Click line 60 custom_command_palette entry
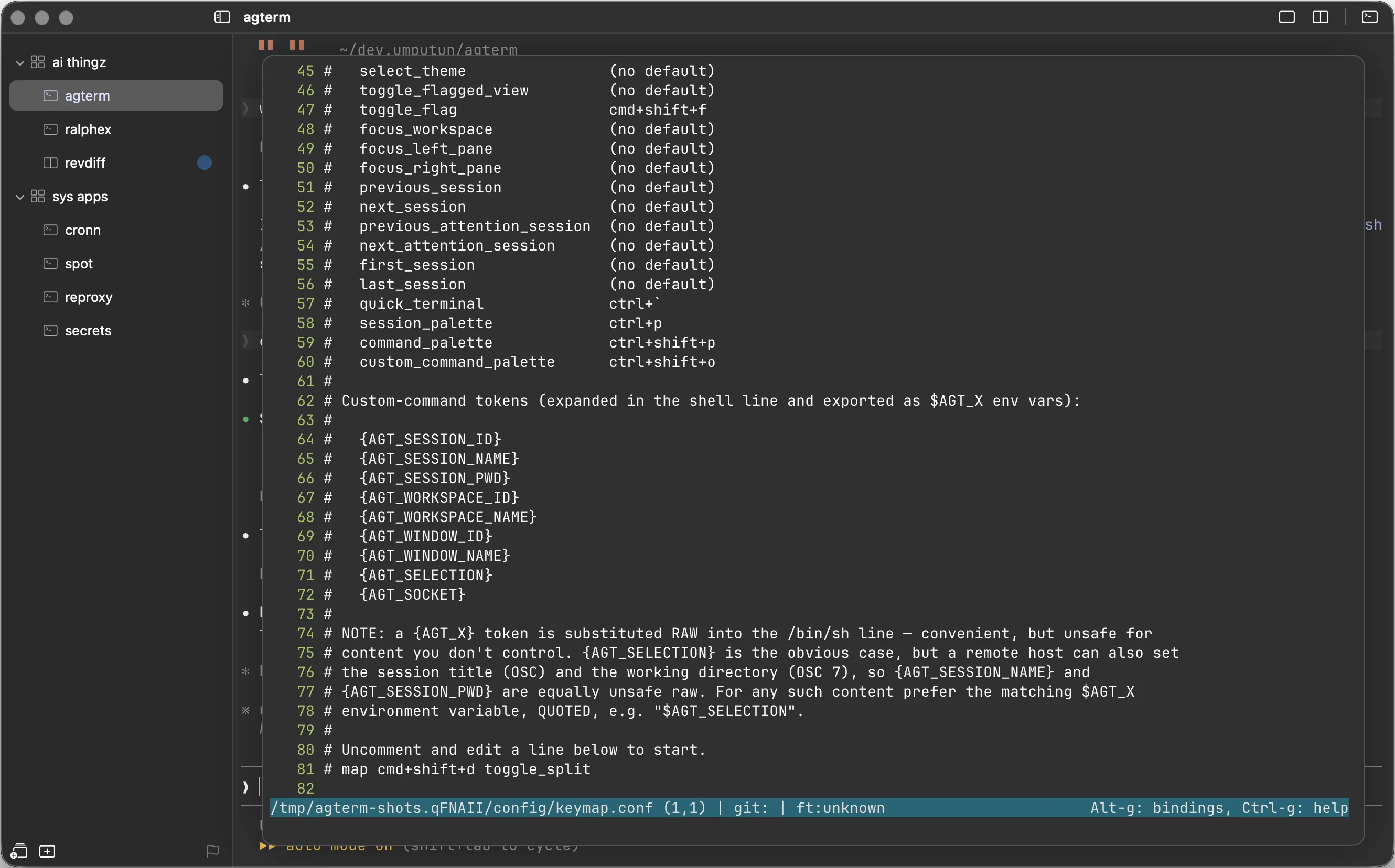This screenshot has height=868, width=1395. tap(457, 362)
